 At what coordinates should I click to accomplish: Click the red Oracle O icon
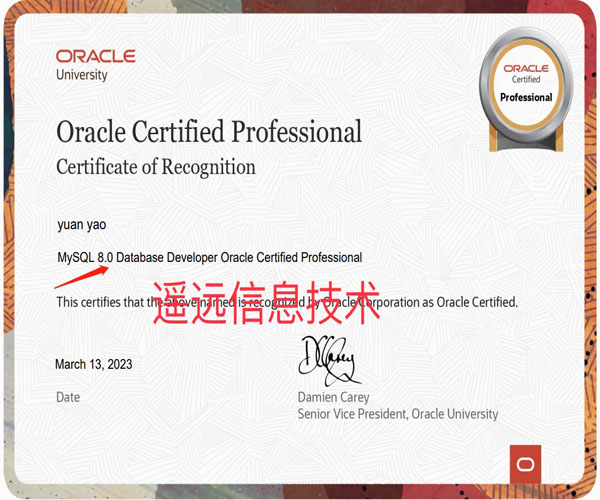[x=524, y=463]
